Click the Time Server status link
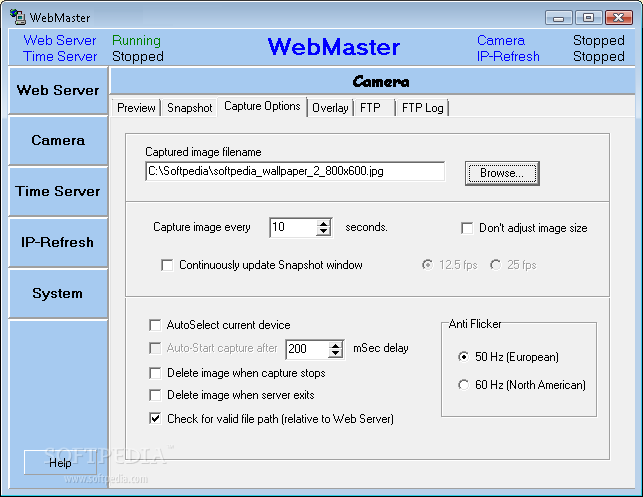 pos(60,56)
